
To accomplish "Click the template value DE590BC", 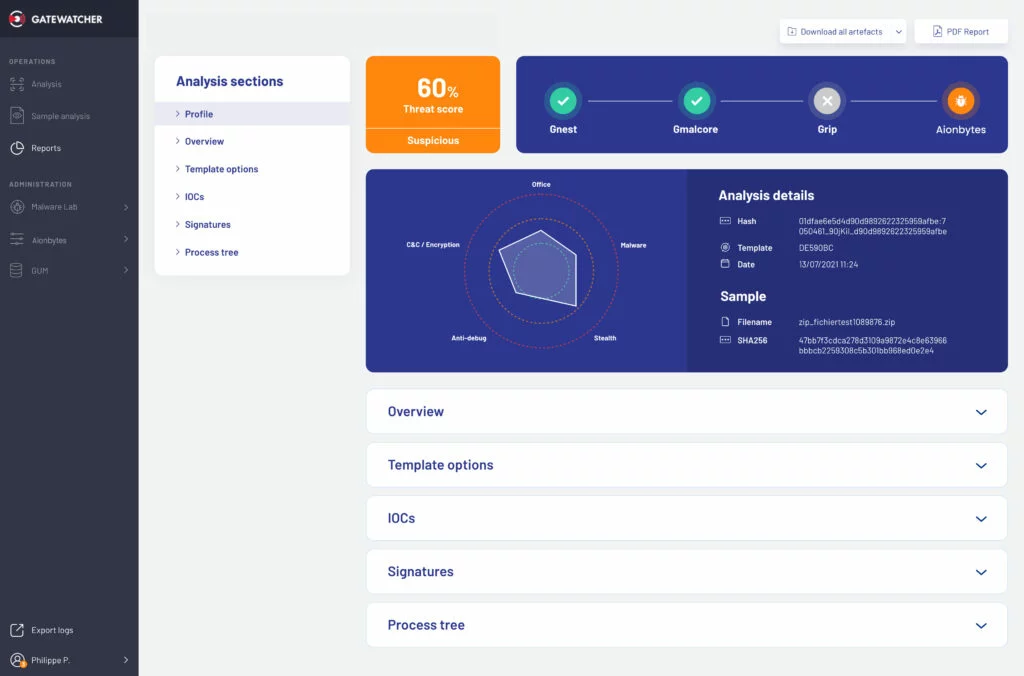I will click(816, 248).
